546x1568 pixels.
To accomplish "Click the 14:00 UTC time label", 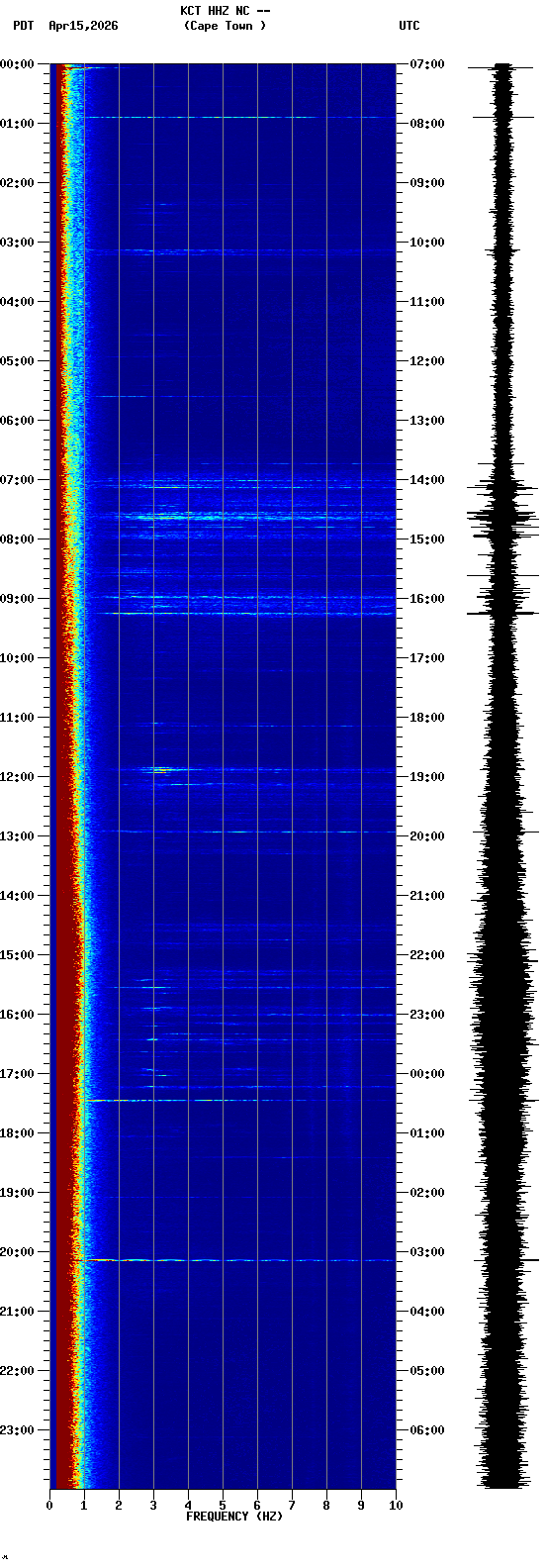I will click(x=427, y=480).
